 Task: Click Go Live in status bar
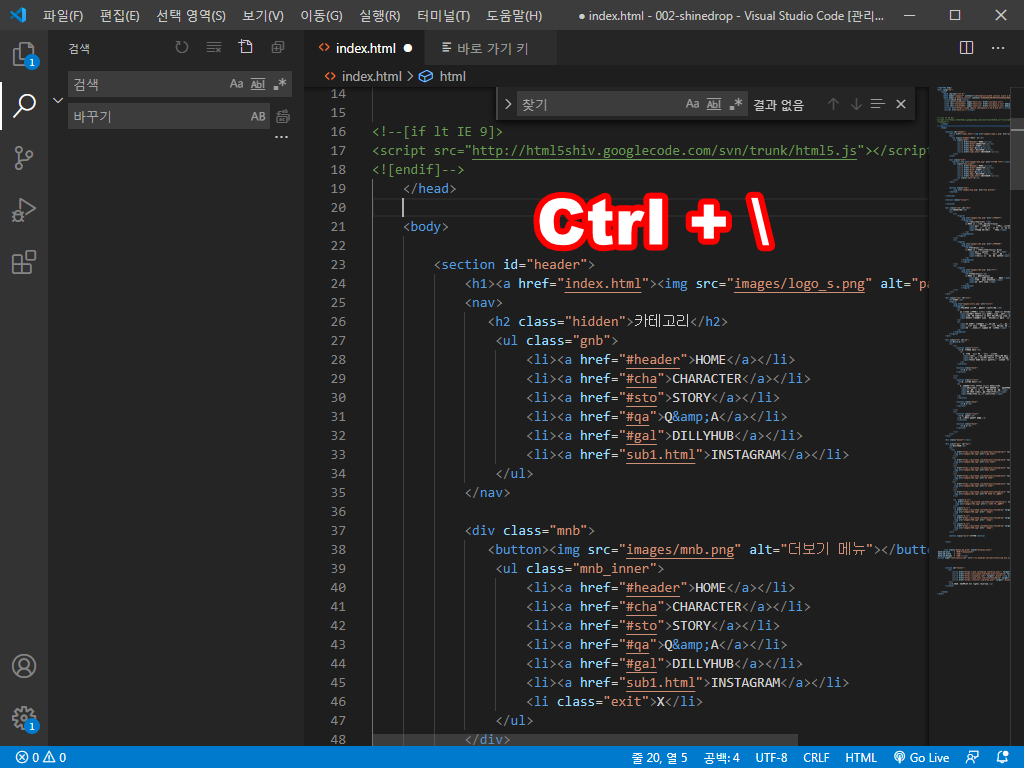click(x=921, y=758)
